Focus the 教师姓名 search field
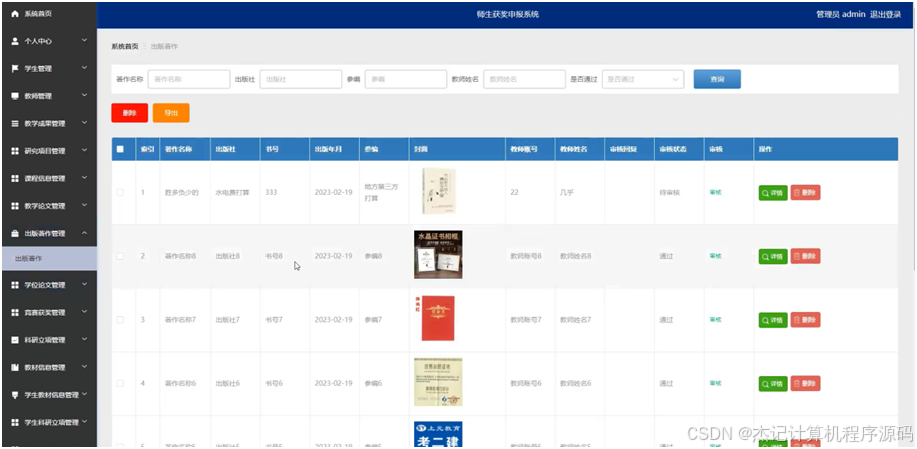 click(525, 79)
